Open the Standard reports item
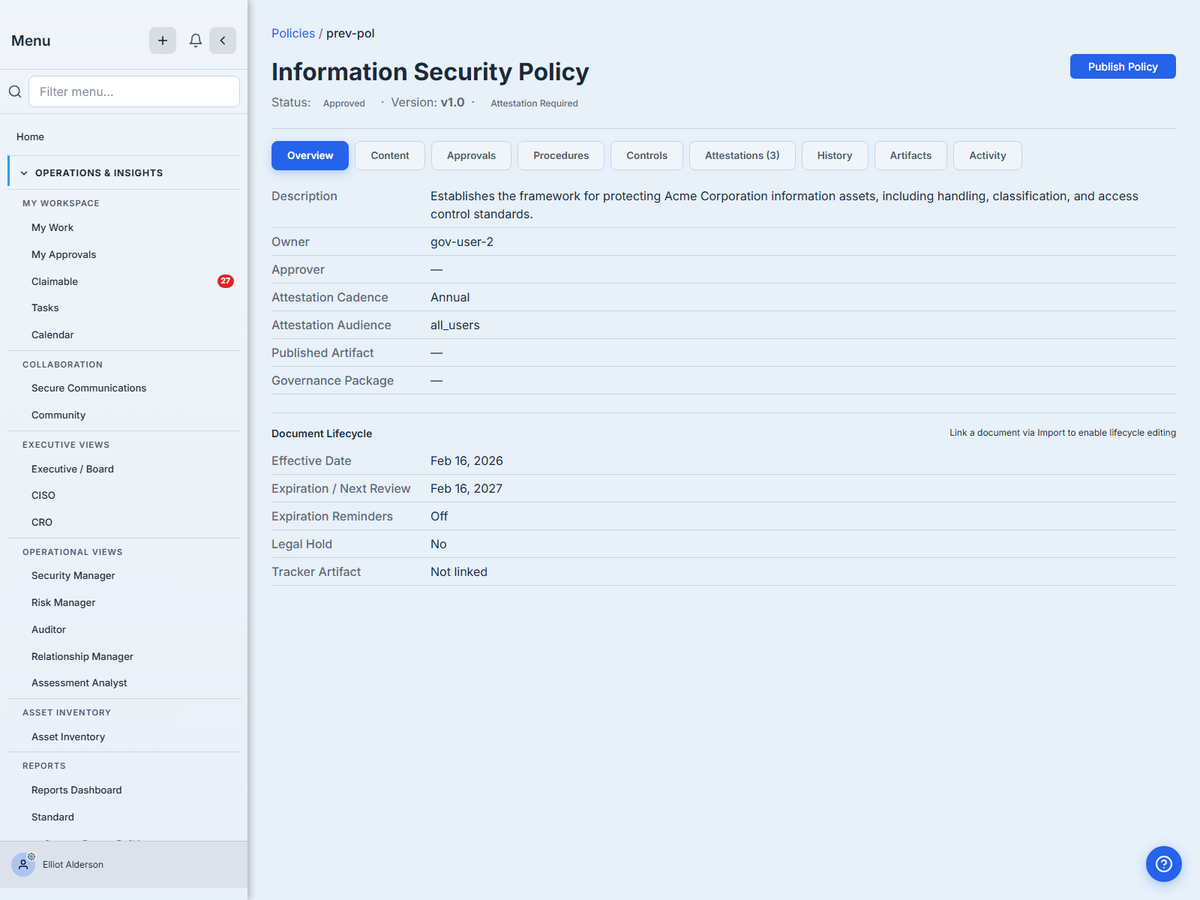The height and width of the screenshot is (900, 1200). (52, 817)
